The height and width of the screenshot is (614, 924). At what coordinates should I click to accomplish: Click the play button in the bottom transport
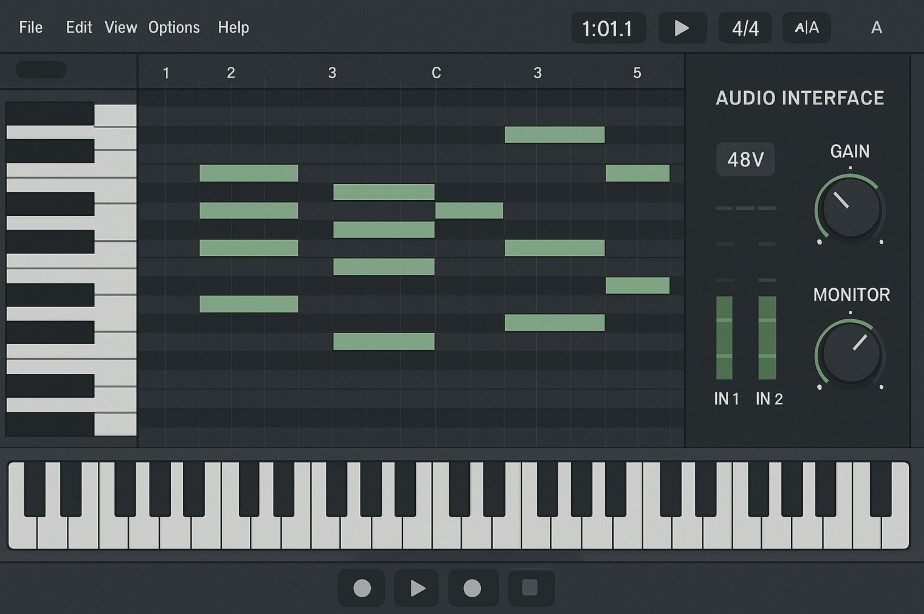[x=417, y=588]
